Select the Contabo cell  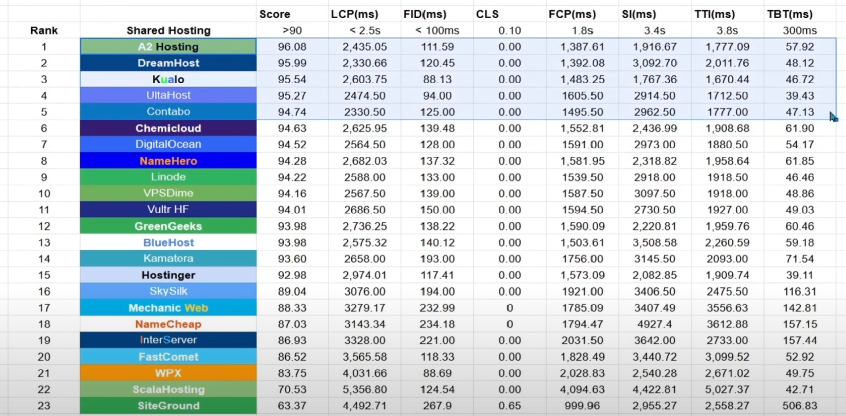pyautogui.click(x=168, y=112)
